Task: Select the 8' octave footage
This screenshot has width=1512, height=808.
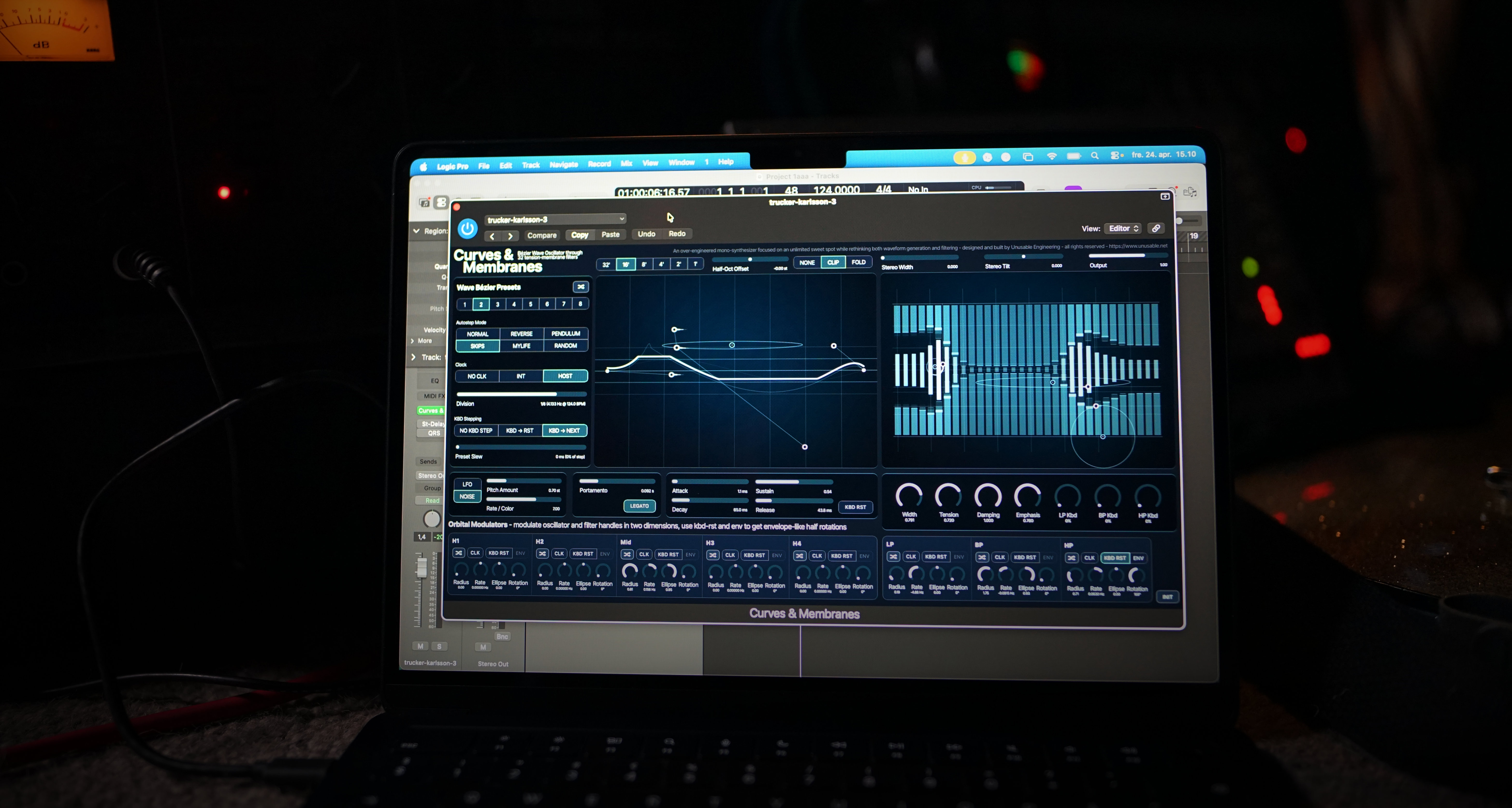Action: point(644,264)
